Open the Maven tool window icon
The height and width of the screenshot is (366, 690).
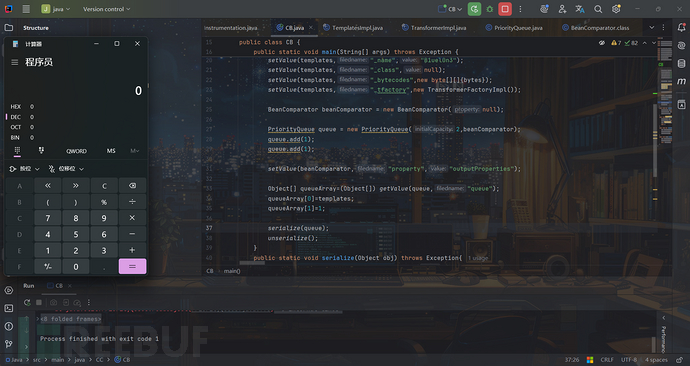pyautogui.click(x=681, y=81)
